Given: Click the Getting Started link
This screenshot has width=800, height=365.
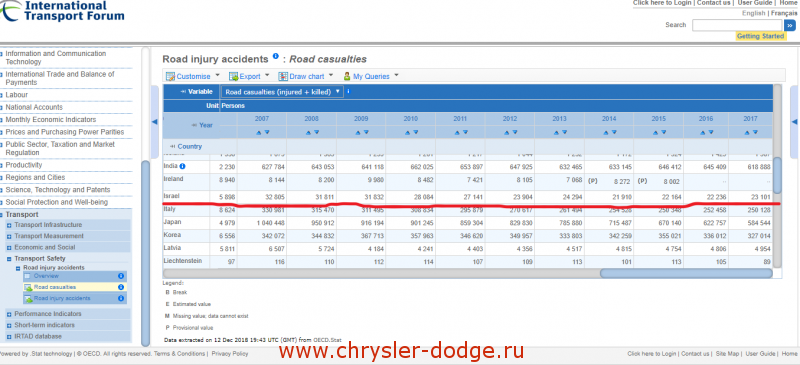Looking at the screenshot, I should coord(760,36).
